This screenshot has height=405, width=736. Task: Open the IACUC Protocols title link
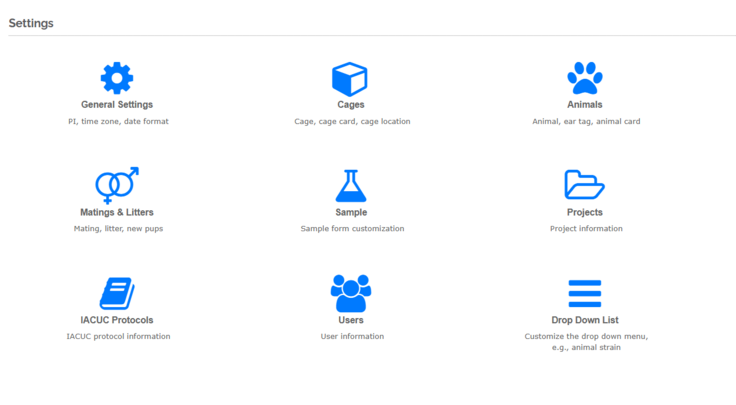pyautogui.click(x=117, y=320)
